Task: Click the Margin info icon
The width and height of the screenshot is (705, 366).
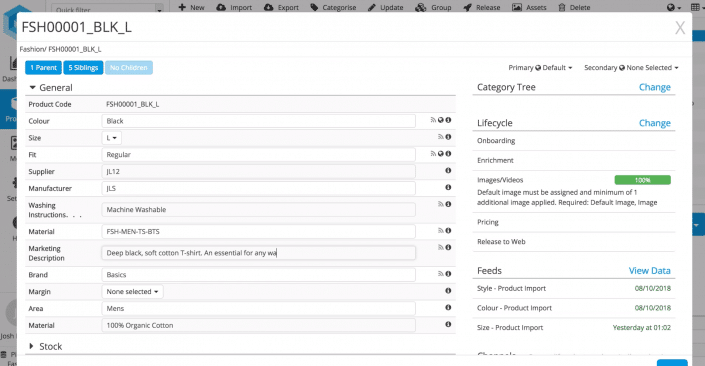Action: (448, 290)
